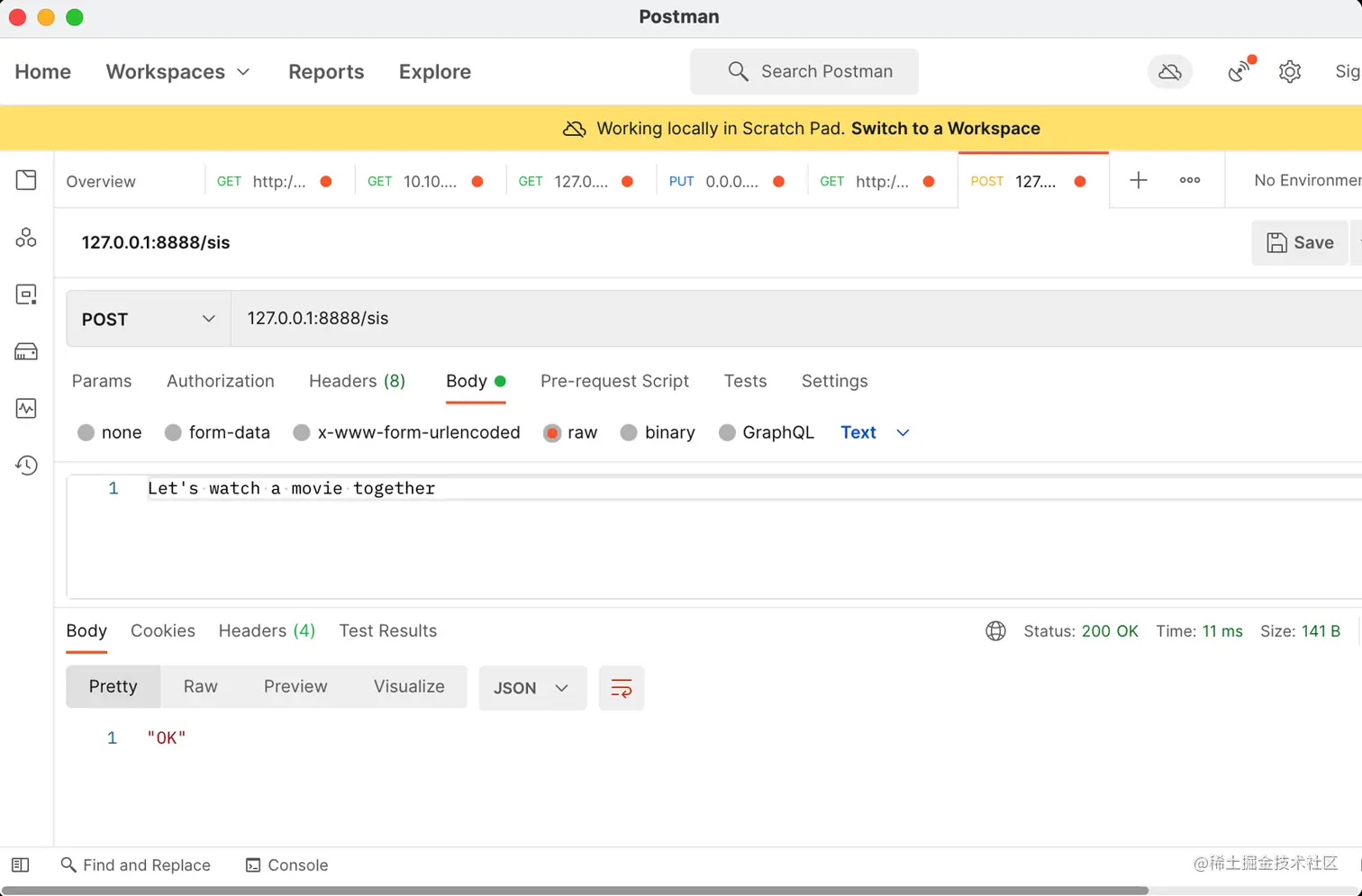The height and width of the screenshot is (896, 1362).
Task: Open Find and Replace
Action: click(135, 865)
